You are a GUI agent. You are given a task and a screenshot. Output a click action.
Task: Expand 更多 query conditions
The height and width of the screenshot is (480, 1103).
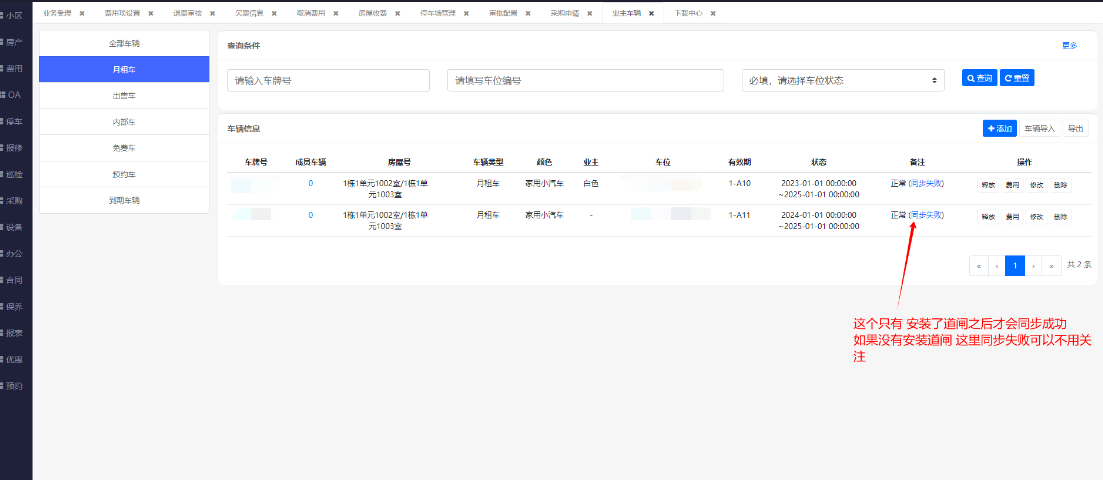tap(1069, 46)
